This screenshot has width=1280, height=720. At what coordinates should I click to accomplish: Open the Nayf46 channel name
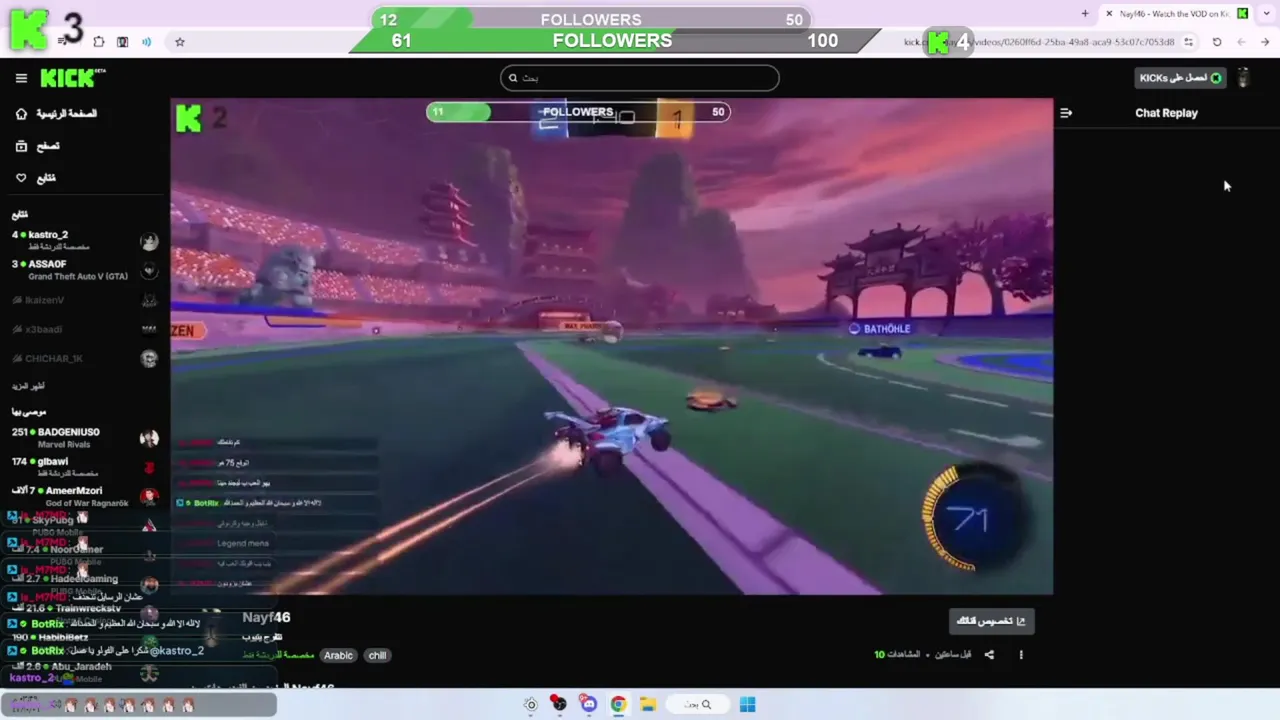[x=266, y=617]
